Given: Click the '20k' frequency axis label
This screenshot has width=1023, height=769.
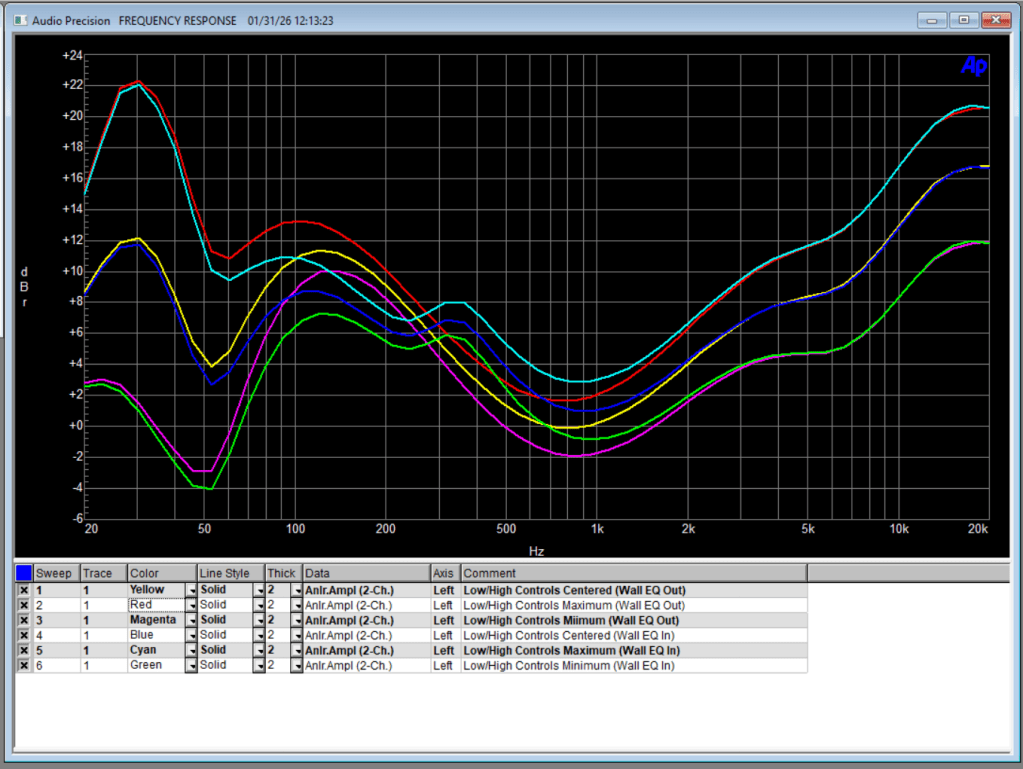Looking at the screenshot, I should tap(977, 529).
